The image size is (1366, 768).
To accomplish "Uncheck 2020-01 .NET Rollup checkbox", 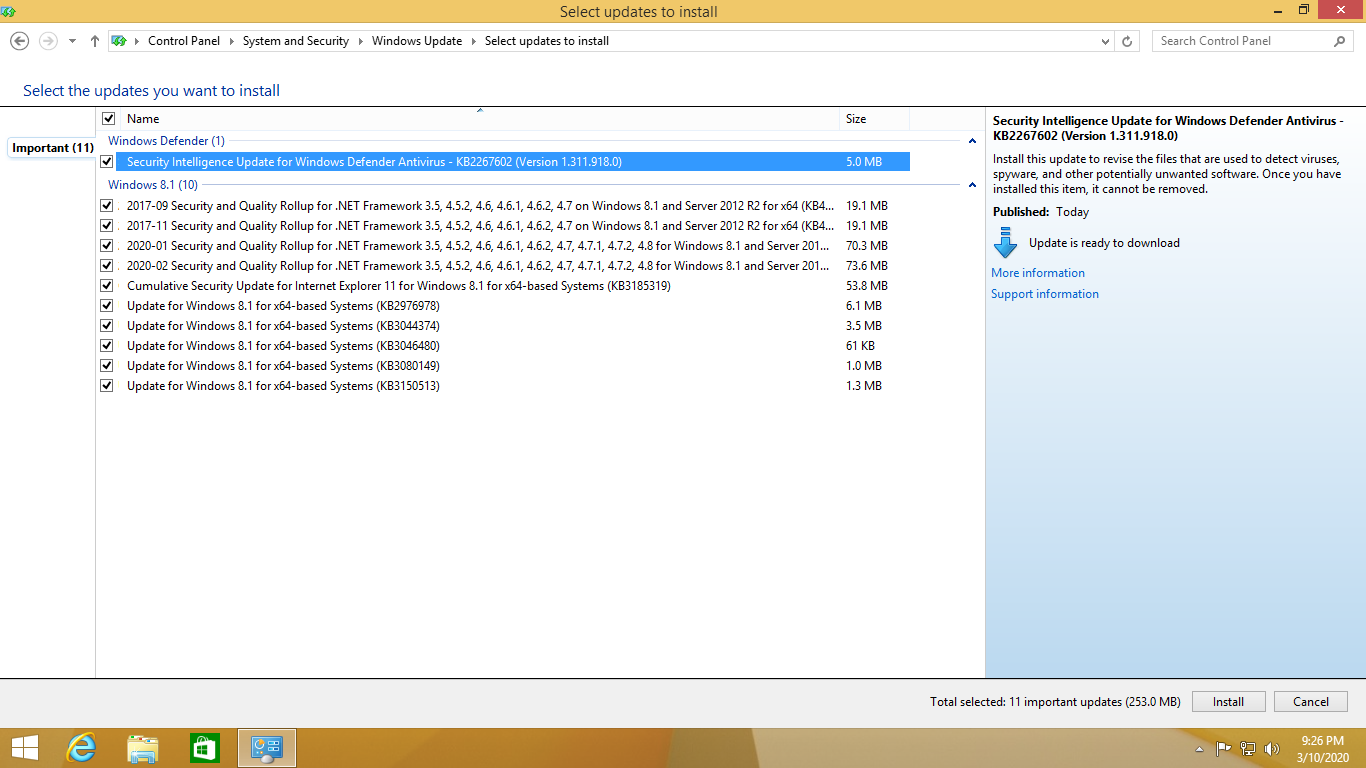I will pyautogui.click(x=107, y=246).
